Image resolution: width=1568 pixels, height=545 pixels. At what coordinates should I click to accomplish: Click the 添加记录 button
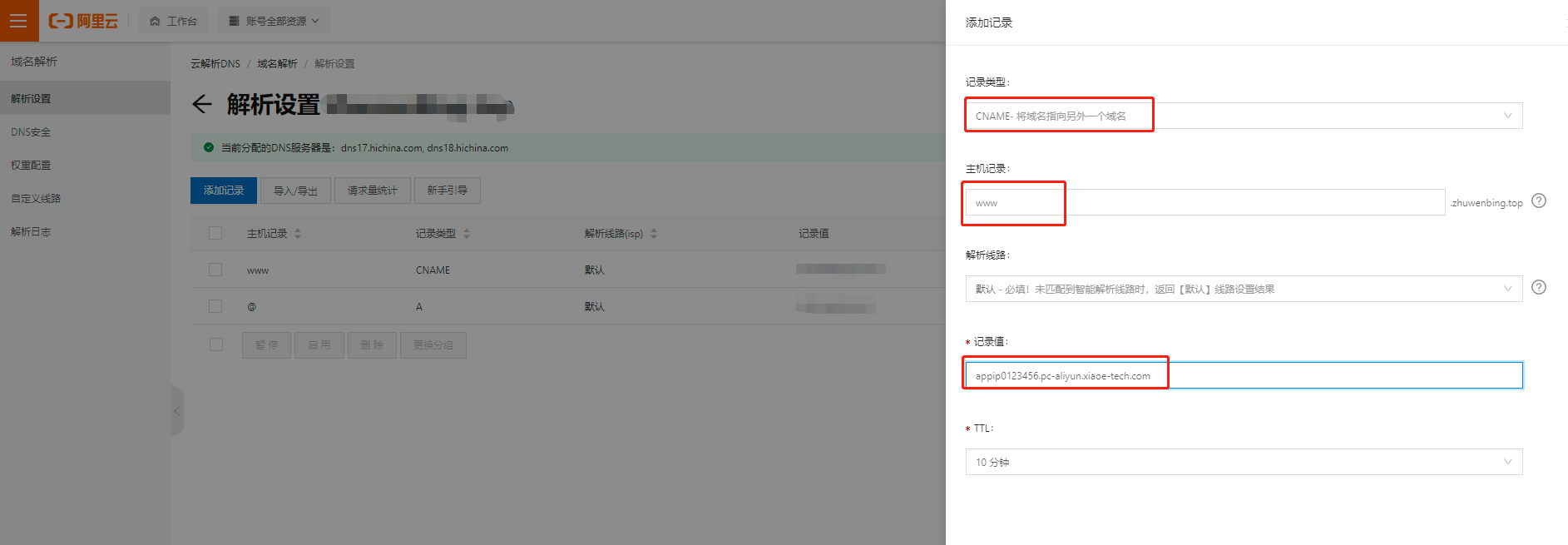(x=224, y=191)
